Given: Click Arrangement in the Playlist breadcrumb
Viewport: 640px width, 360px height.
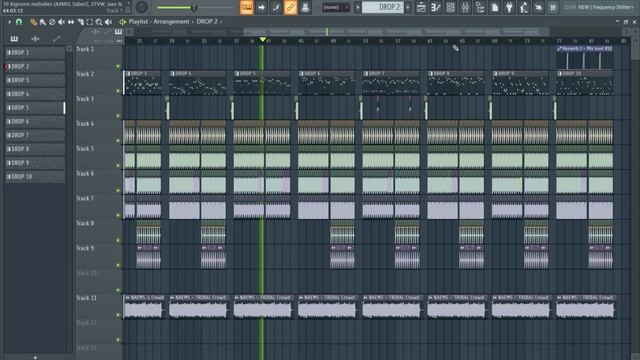Looking at the screenshot, I should click(x=171, y=22).
